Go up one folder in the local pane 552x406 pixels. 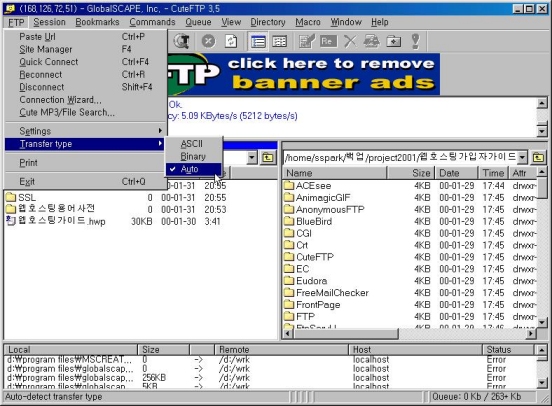[x=268, y=157]
